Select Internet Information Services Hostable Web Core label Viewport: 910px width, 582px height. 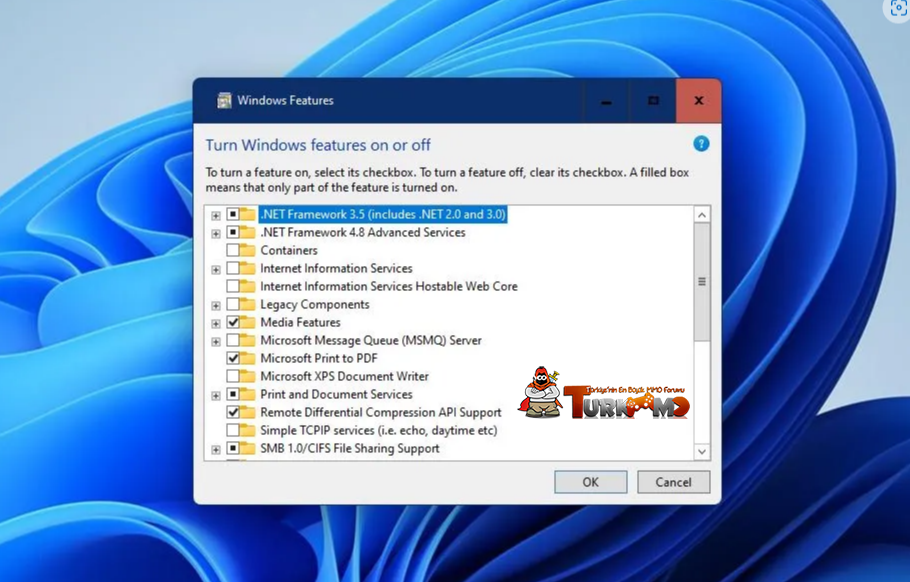tap(388, 286)
